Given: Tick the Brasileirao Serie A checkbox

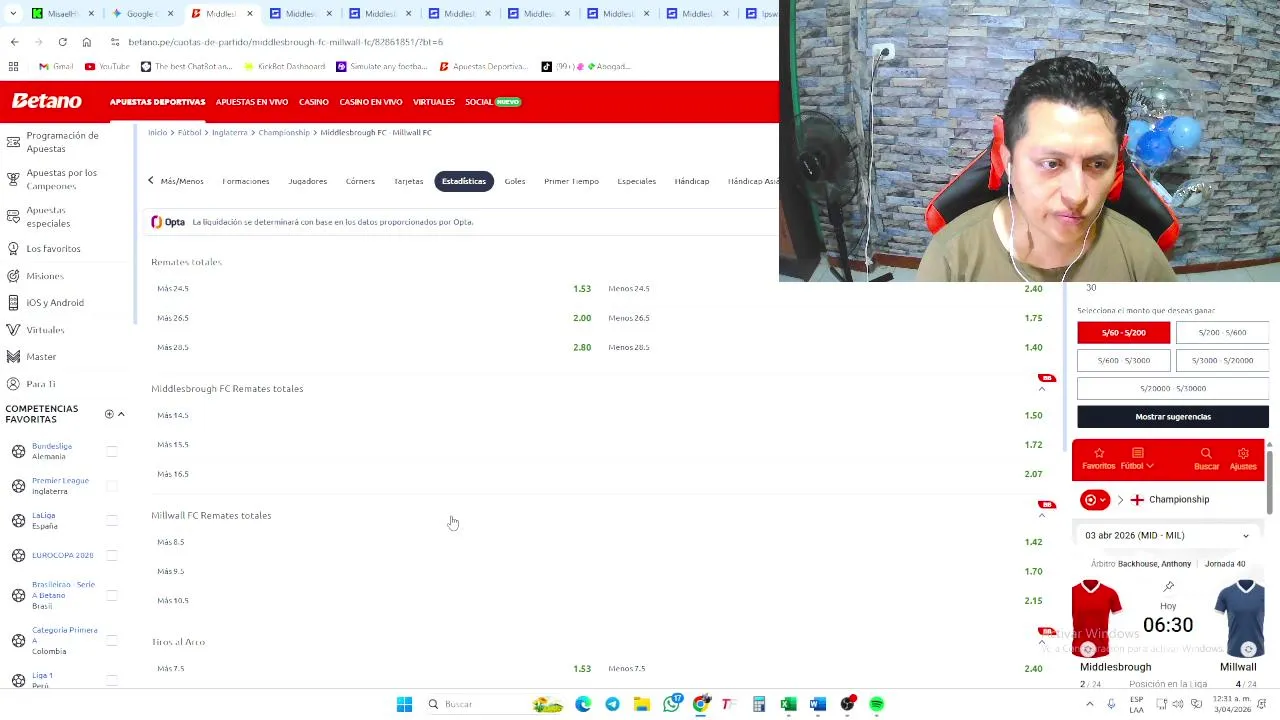Looking at the screenshot, I should [x=112, y=595].
